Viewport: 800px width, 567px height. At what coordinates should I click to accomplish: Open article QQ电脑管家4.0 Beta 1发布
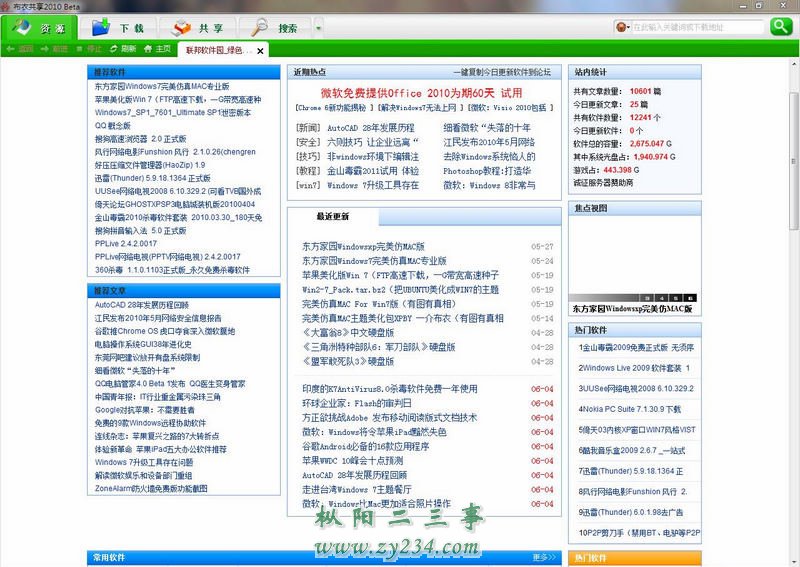tap(170, 383)
